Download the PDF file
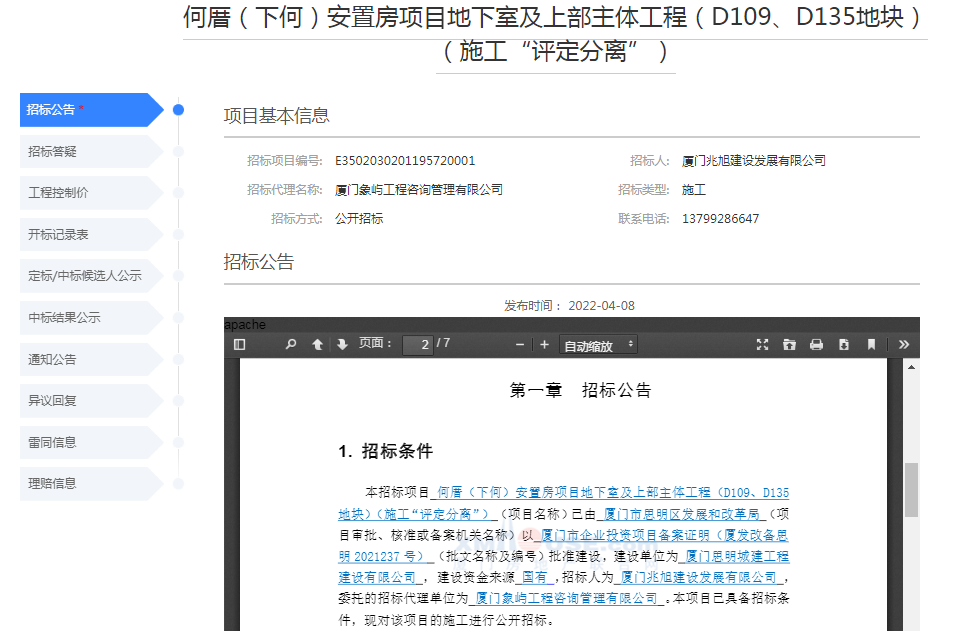Image resolution: width=955 pixels, height=631 pixels. point(844,345)
